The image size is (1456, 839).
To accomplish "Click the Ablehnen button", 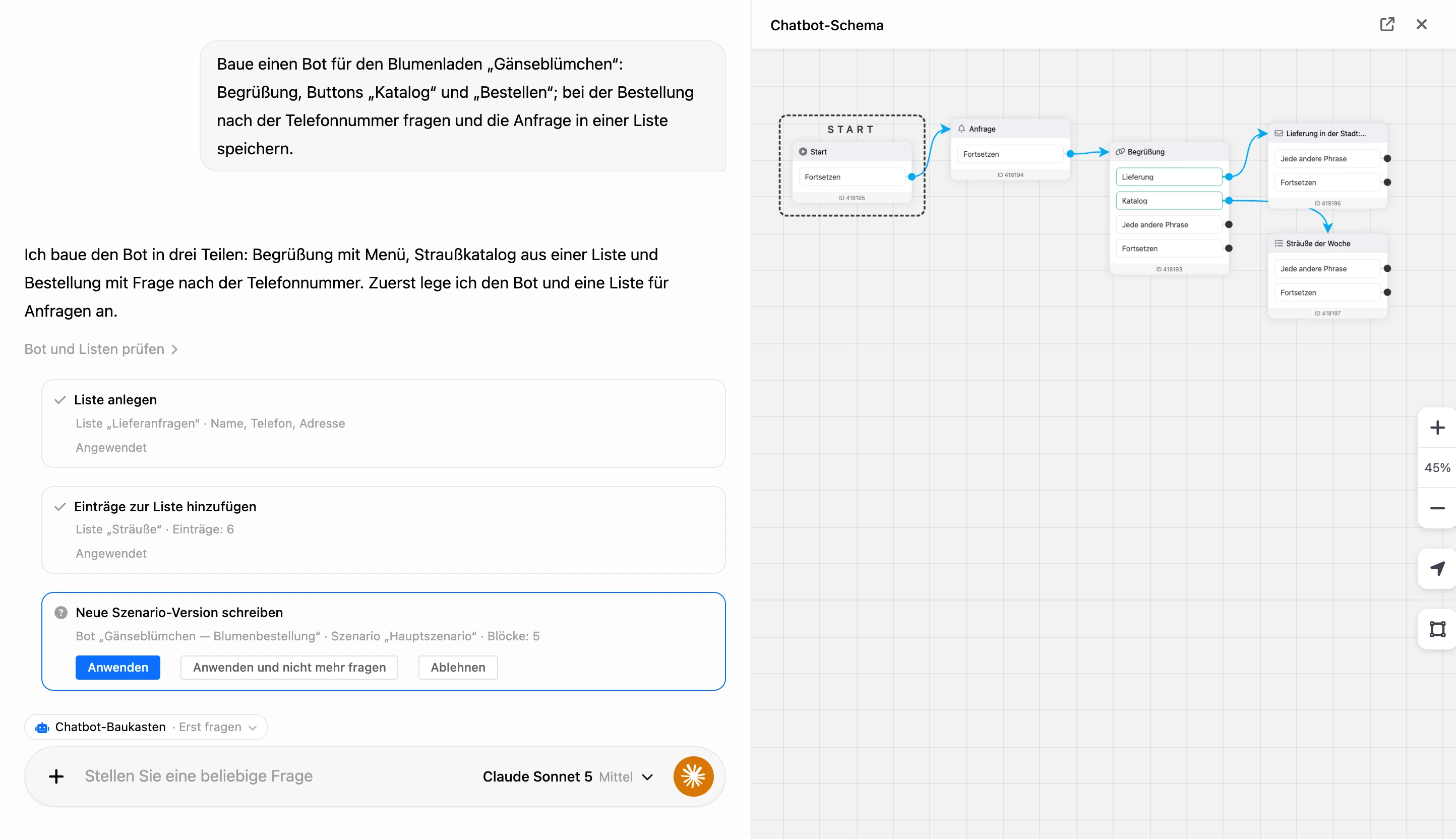I will pyautogui.click(x=458, y=667).
